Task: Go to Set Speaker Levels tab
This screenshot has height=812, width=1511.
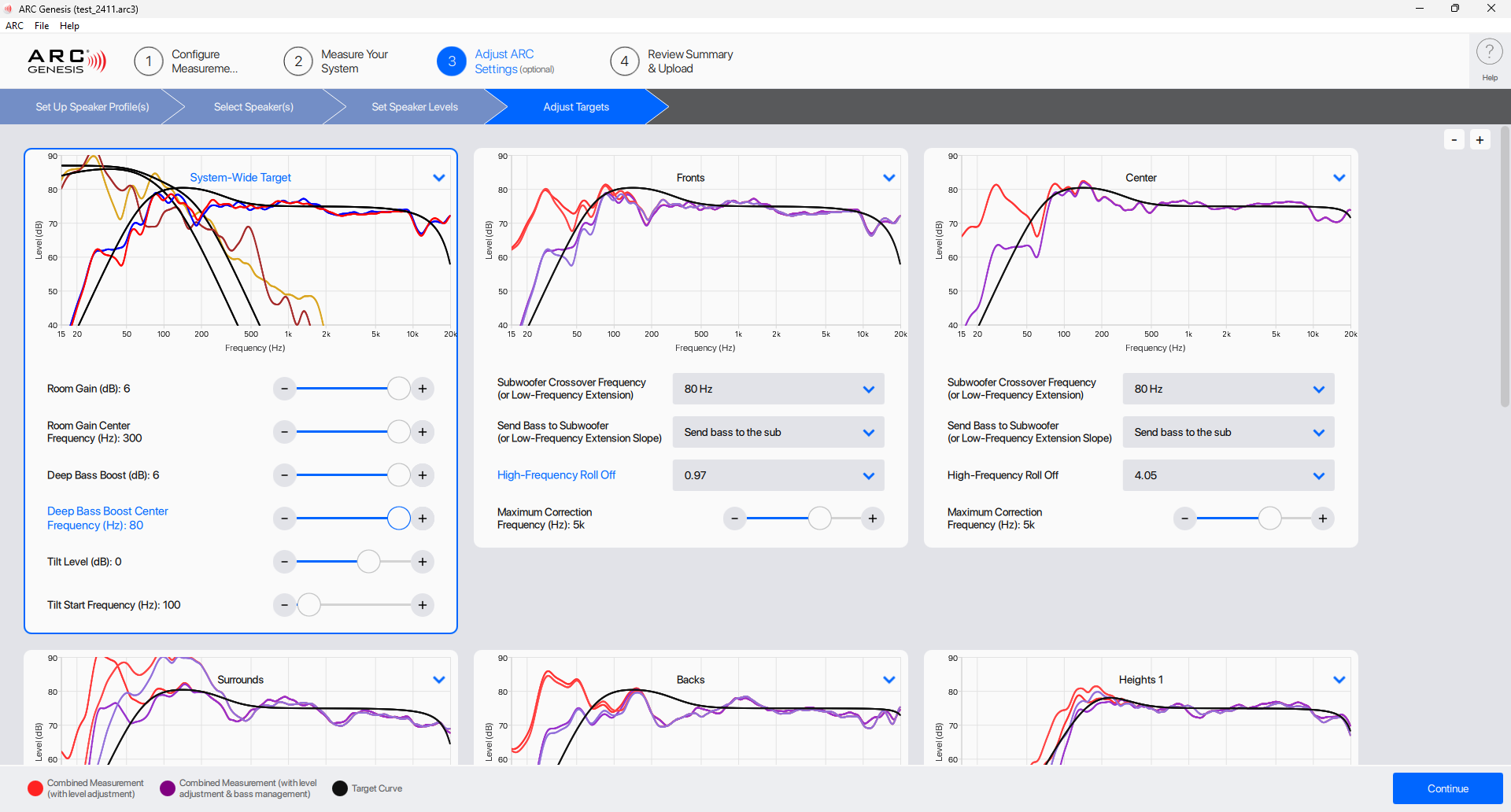Action: (415, 107)
